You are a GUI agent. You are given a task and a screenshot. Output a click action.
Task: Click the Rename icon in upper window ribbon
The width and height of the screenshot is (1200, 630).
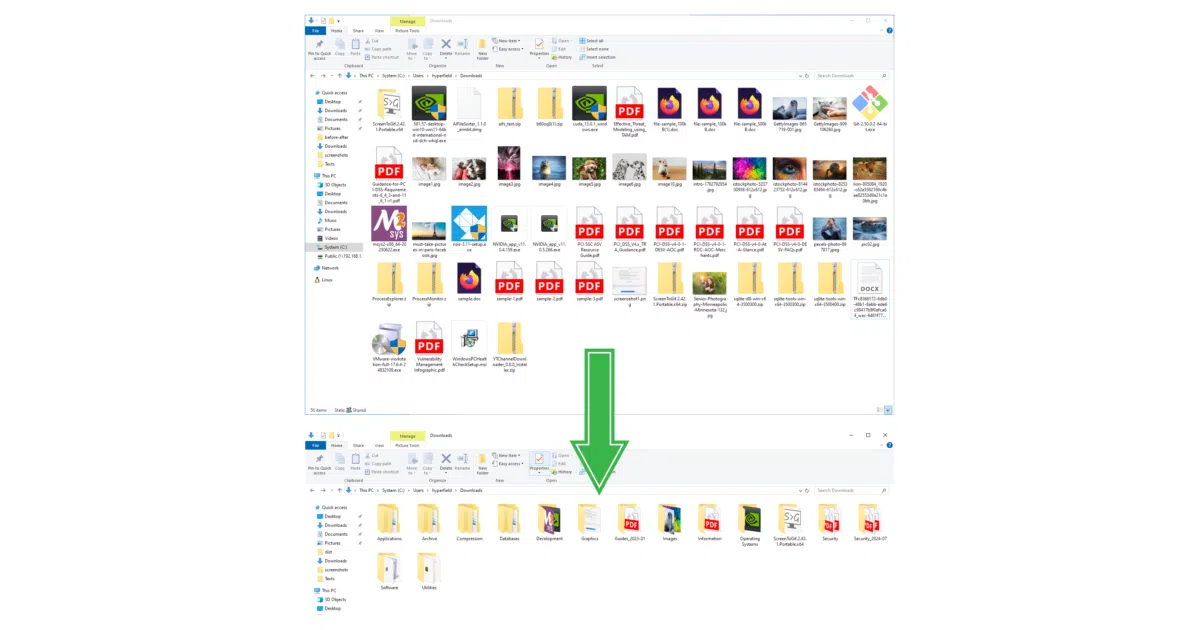tap(462, 47)
